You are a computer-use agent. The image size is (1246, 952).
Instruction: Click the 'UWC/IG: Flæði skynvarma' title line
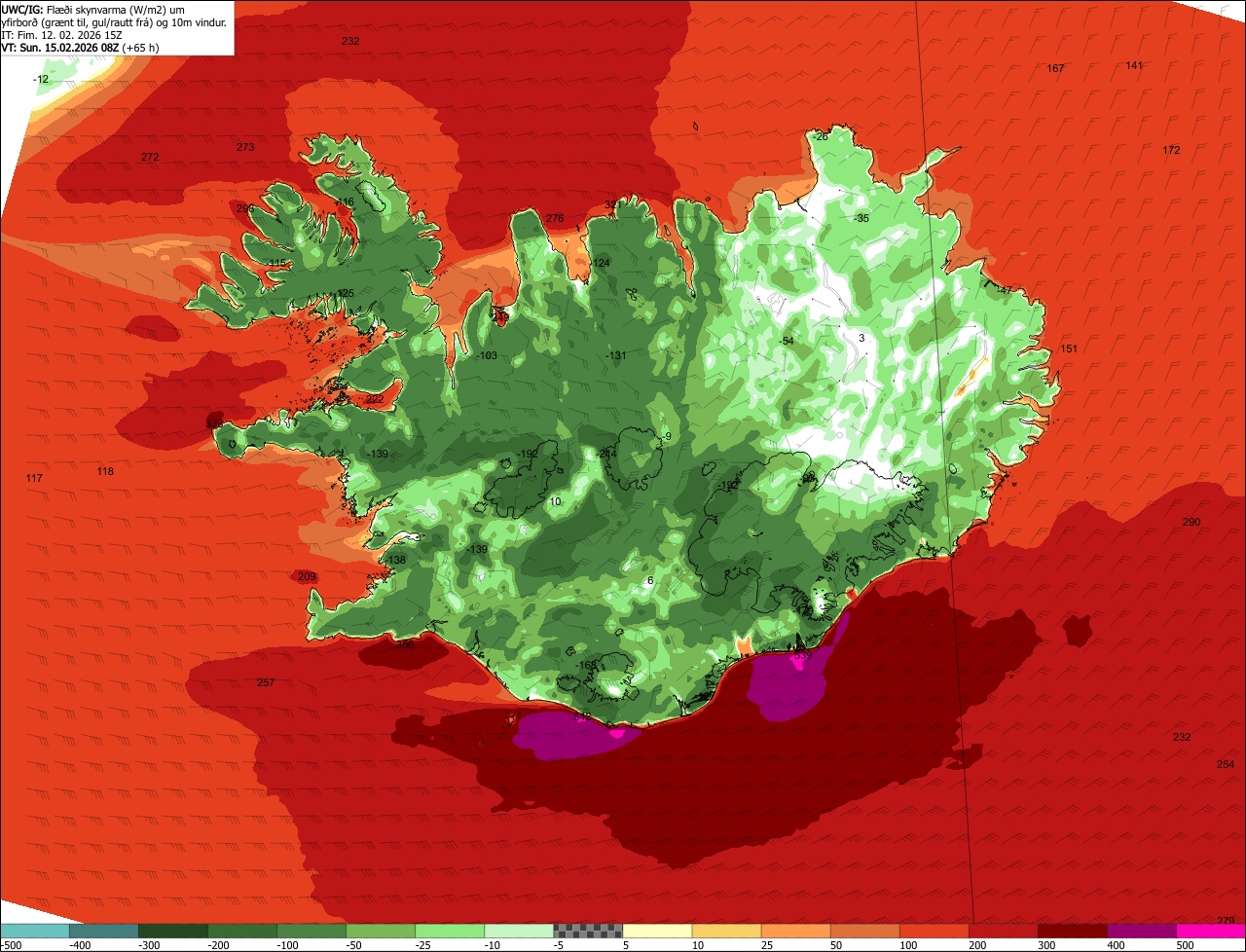pos(92,9)
